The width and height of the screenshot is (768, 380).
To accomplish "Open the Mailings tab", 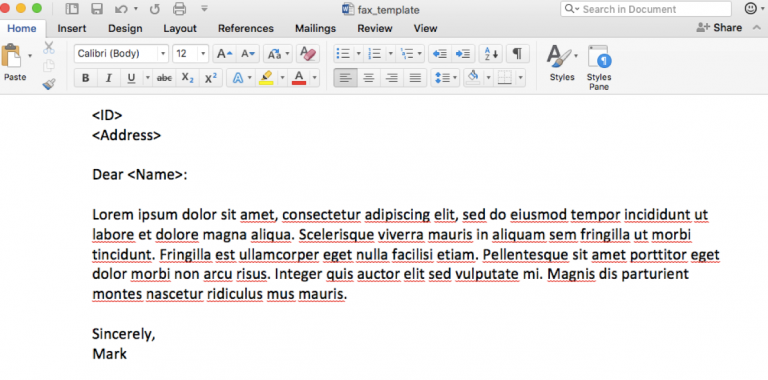I will pos(315,28).
